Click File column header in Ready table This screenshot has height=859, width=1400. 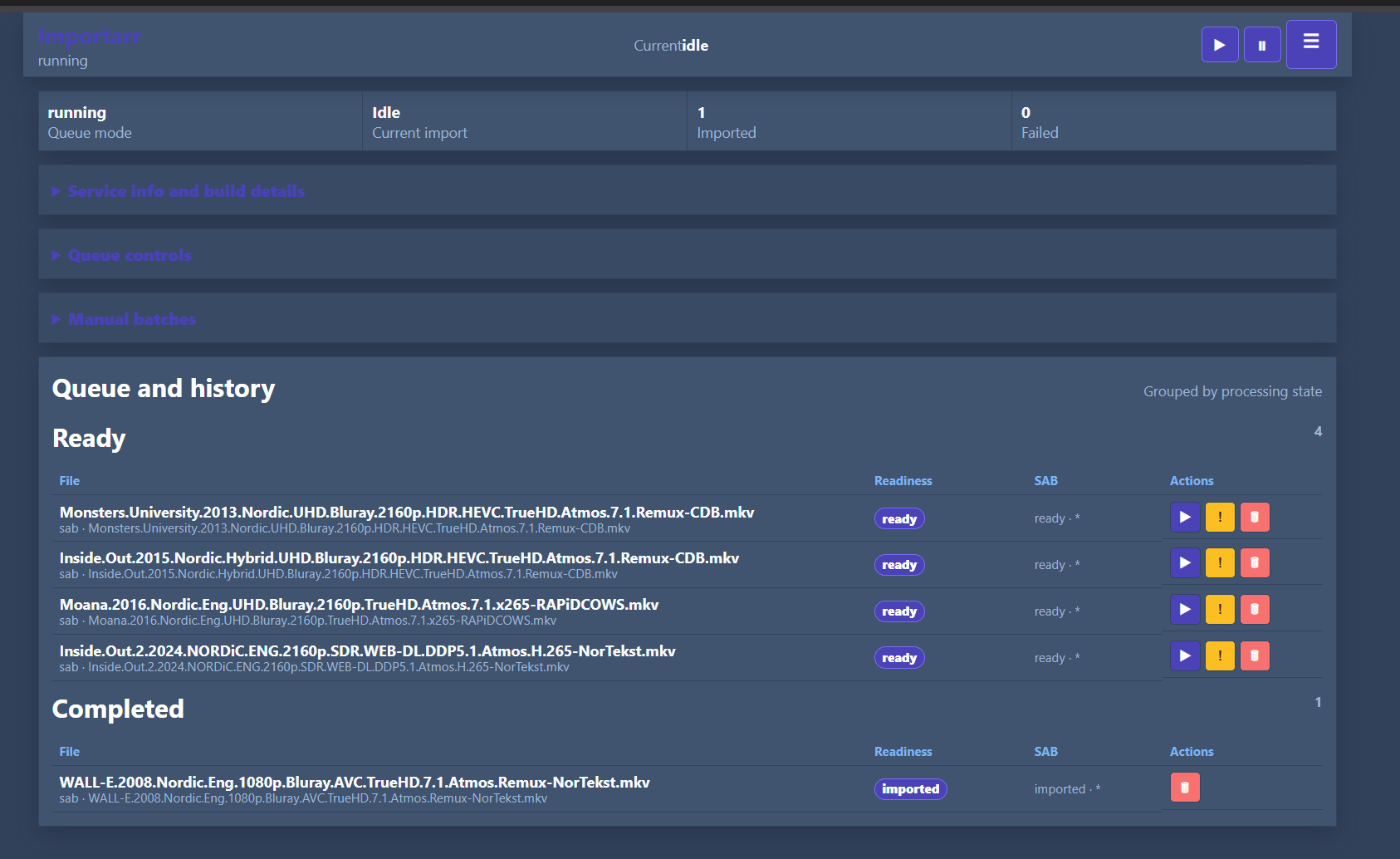point(70,481)
